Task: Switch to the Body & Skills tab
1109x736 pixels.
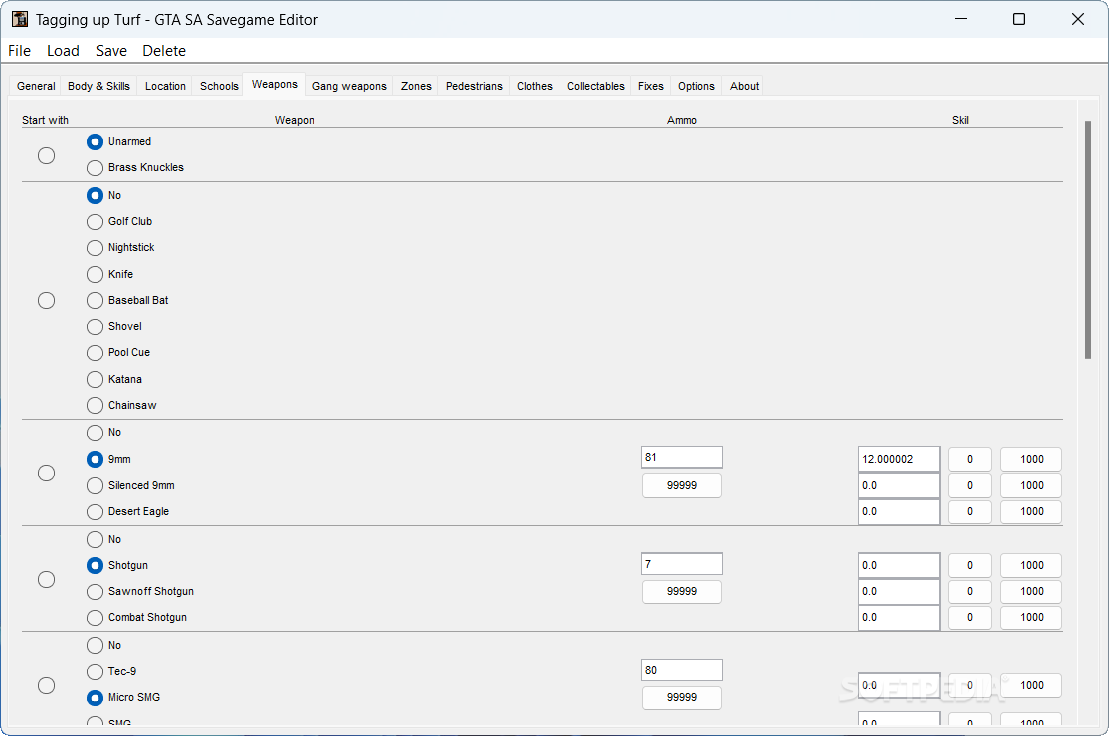Action: pos(99,86)
